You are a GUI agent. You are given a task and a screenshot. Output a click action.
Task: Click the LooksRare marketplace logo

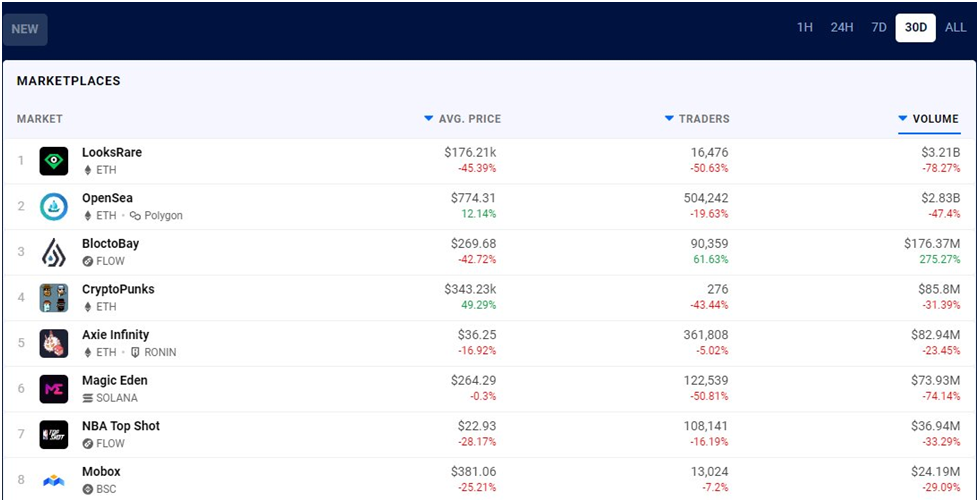pos(54,161)
